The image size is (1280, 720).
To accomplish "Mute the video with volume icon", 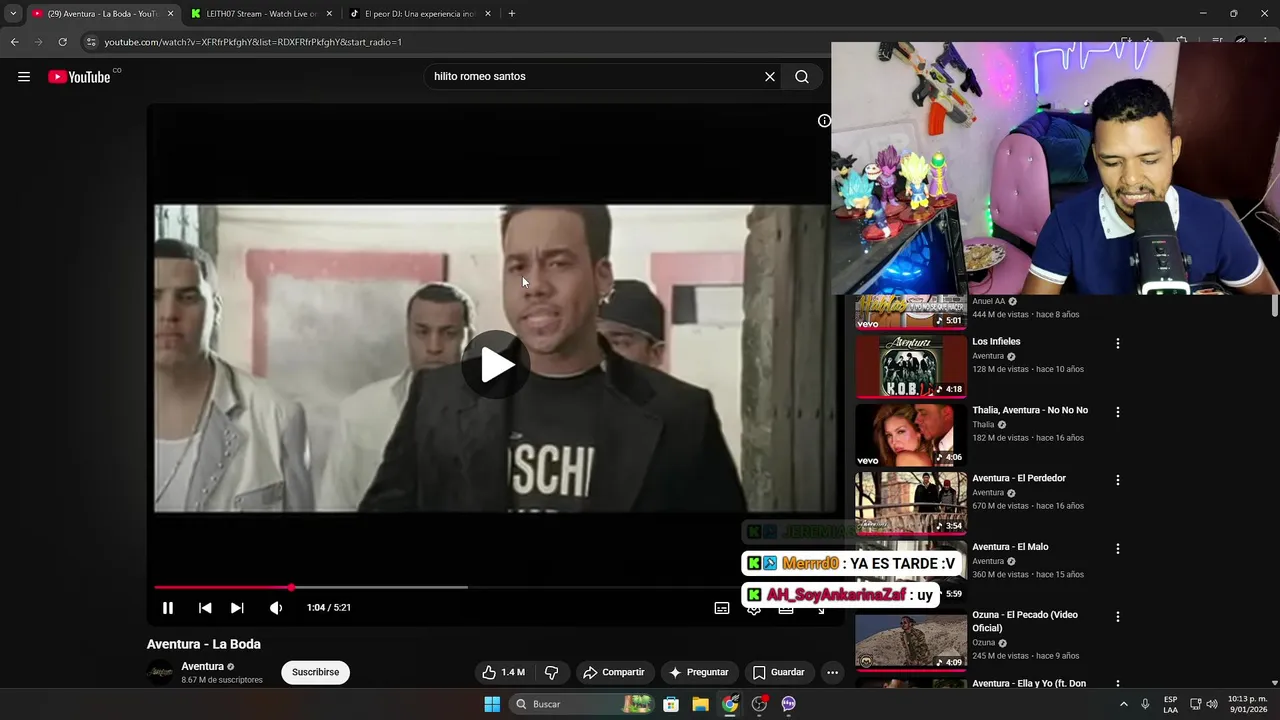I will [276, 608].
